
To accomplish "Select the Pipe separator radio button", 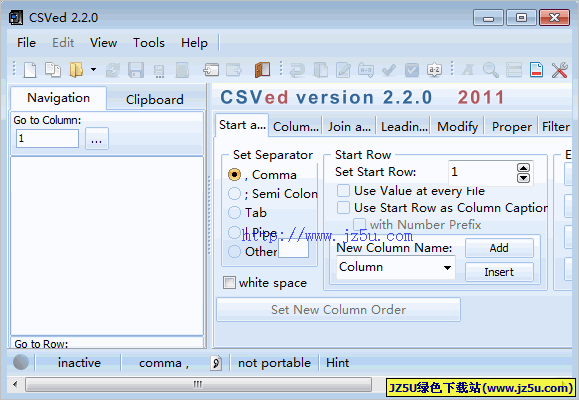I will point(234,232).
